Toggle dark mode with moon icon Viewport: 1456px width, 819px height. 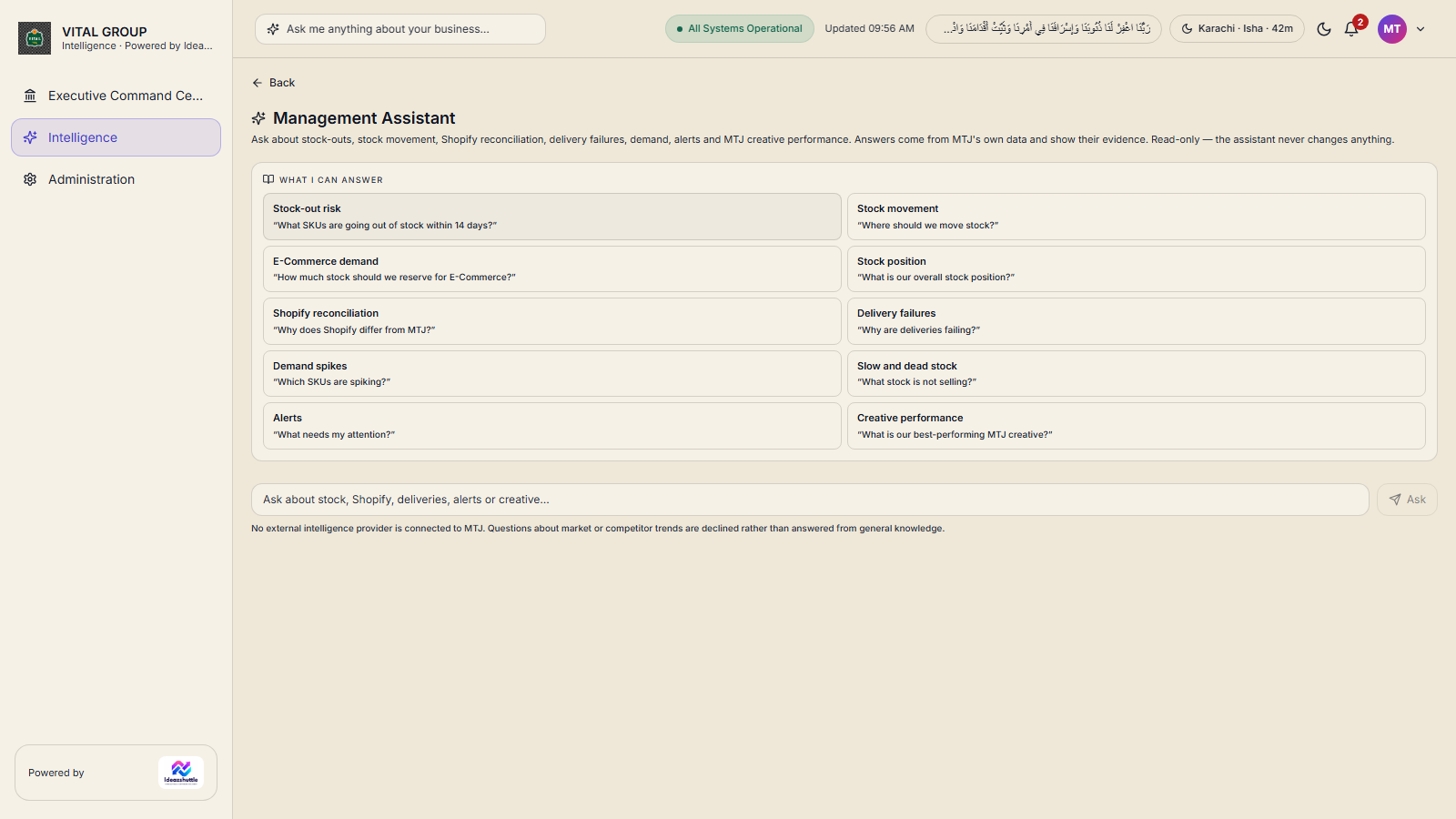click(1324, 29)
